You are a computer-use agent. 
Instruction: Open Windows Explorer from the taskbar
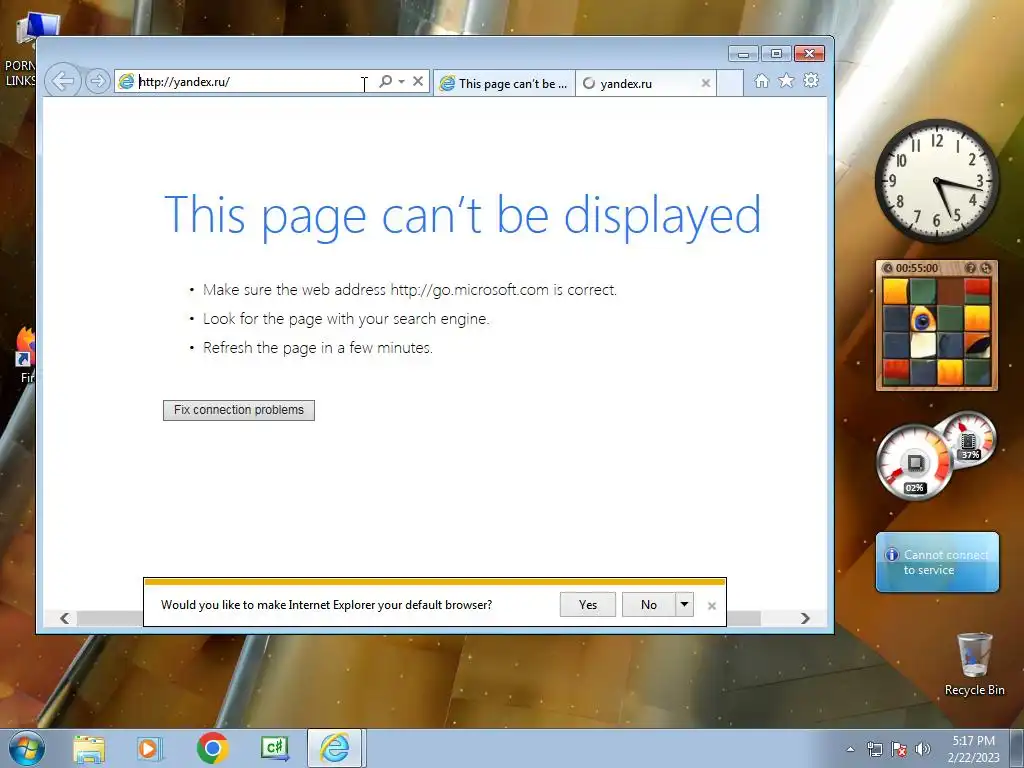pyautogui.click(x=89, y=748)
